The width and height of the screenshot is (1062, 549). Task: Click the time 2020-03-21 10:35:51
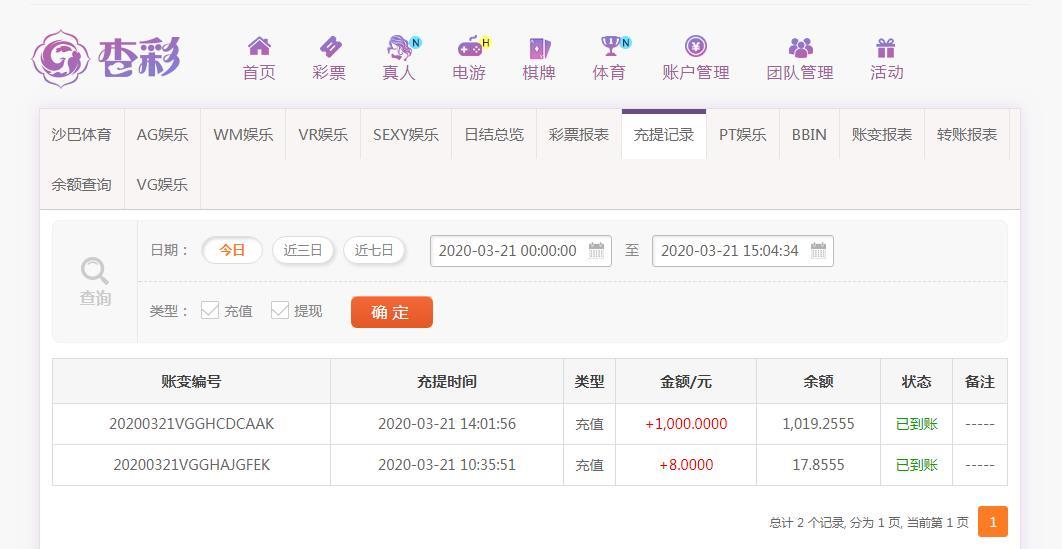447,465
